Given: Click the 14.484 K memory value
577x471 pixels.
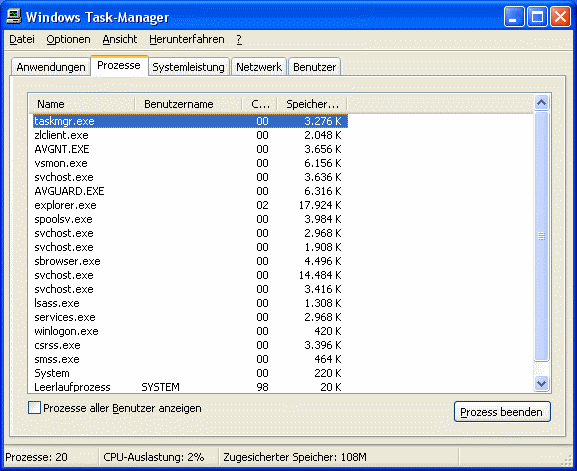Looking at the screenshot, I should (x=320, y=275).
